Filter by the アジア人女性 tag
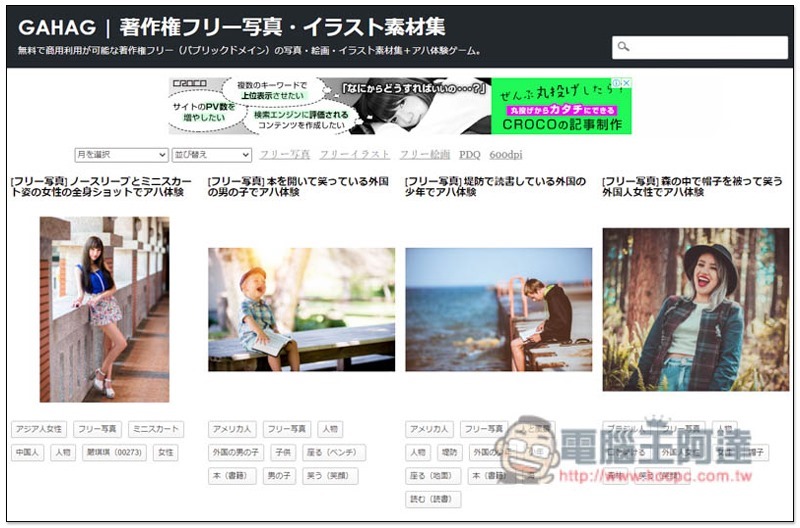 (39, 429)
